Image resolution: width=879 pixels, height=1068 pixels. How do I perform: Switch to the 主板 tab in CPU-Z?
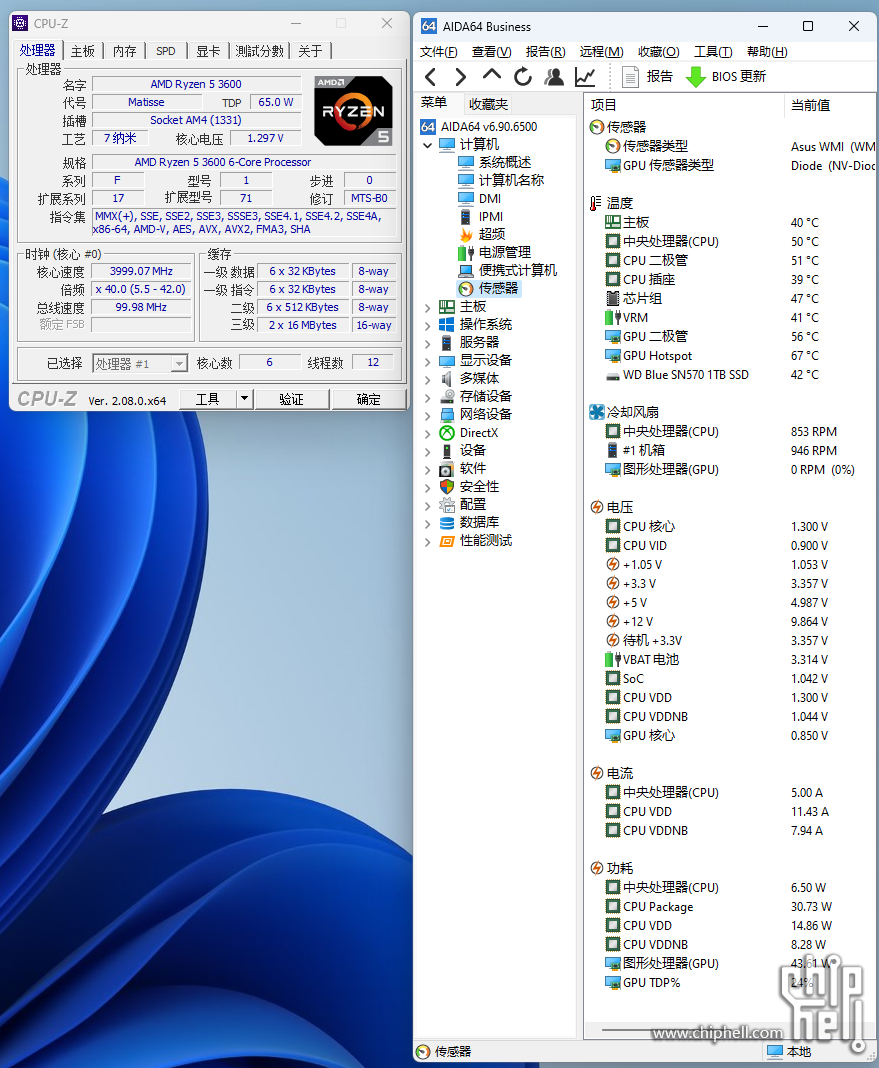coord(83,51)
